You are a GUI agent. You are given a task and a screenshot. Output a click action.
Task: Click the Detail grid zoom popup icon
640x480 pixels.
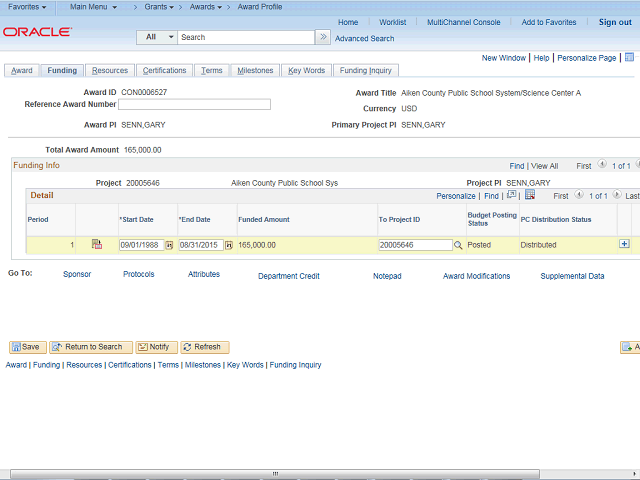(511, 195)
